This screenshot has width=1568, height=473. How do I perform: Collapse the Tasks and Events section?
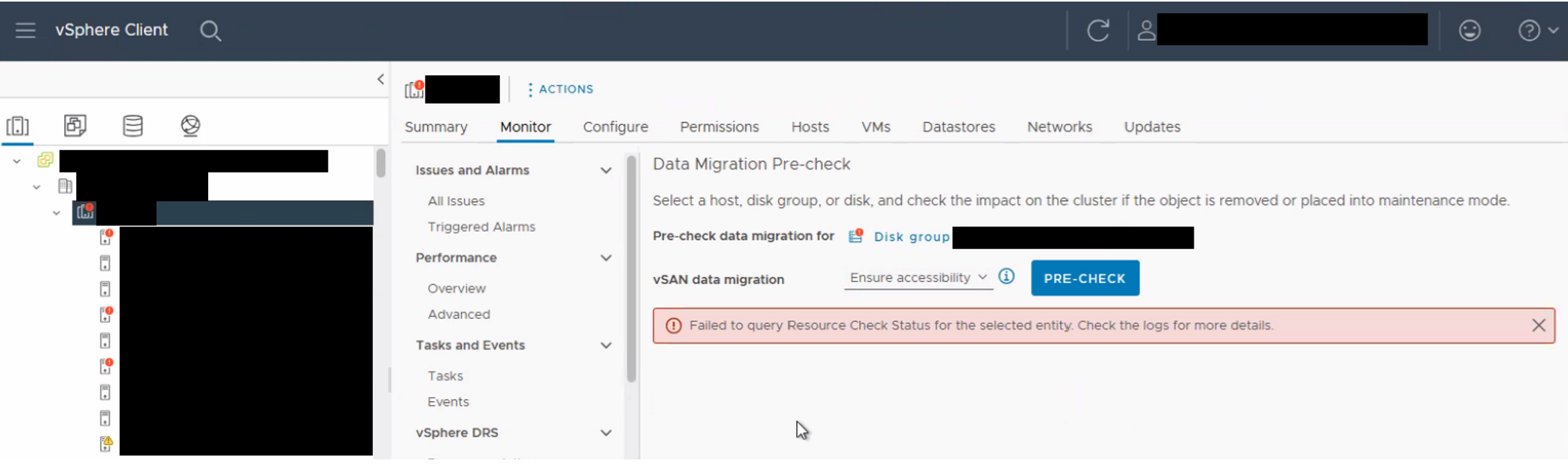click(x=606, y=346)
